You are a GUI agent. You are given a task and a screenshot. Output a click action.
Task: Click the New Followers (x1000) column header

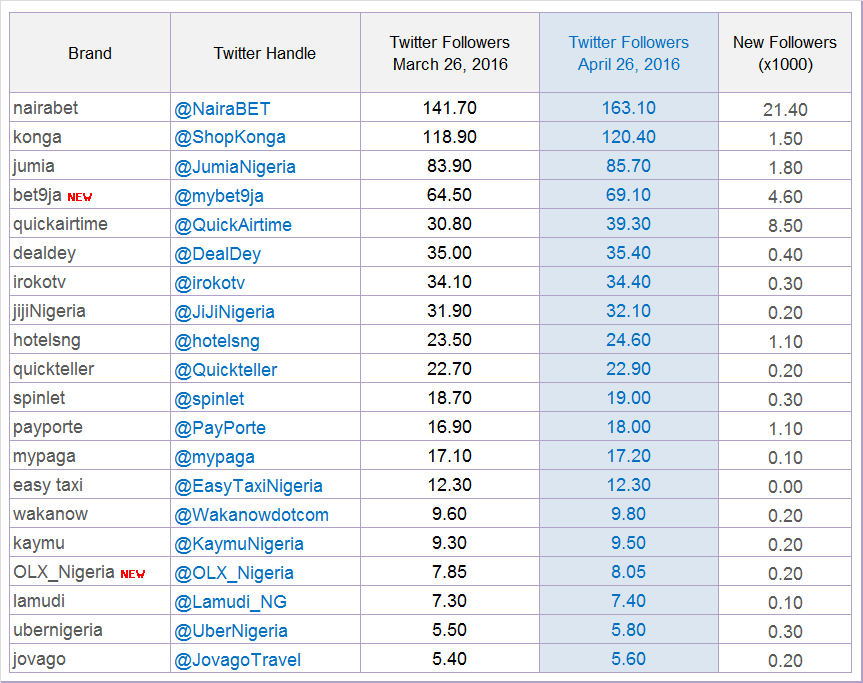click(x=785, y=53)
